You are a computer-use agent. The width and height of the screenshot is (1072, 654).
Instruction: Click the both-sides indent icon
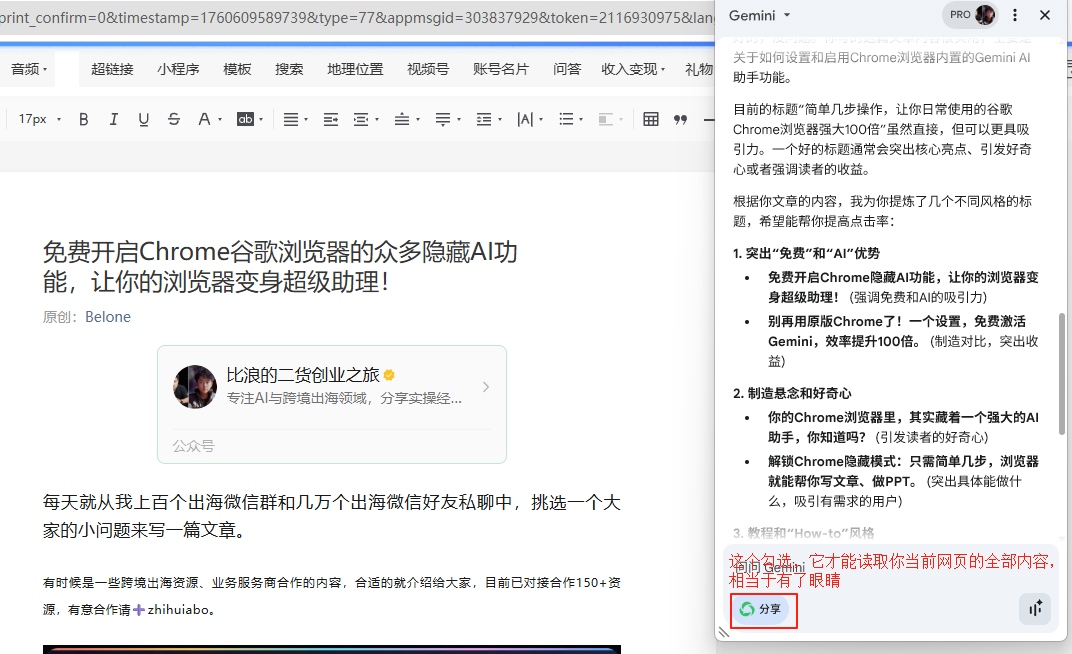point(360,120)
